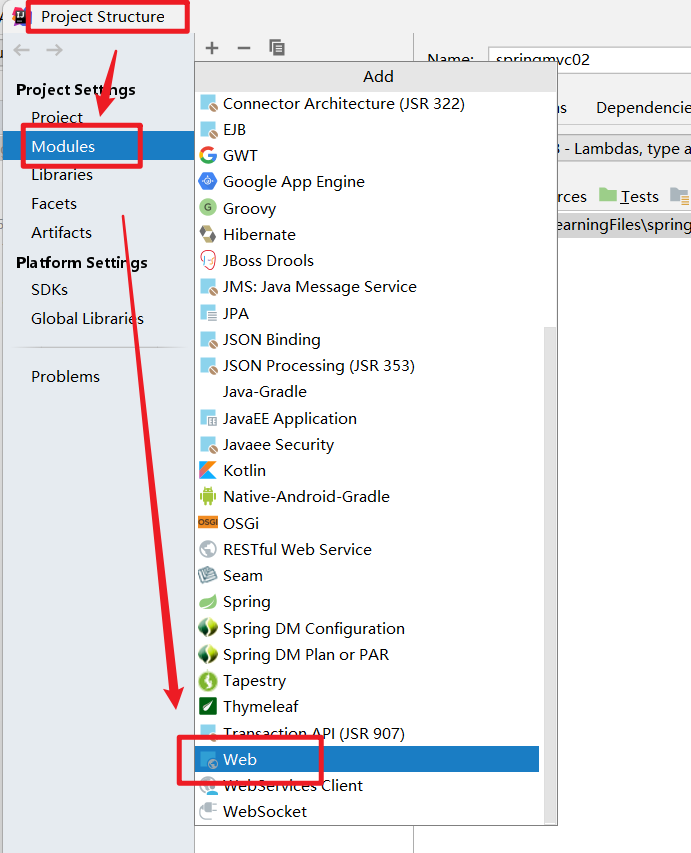691x853 pixels.
Task: Click the Google App Engine icon
Action: coord(208,181)
